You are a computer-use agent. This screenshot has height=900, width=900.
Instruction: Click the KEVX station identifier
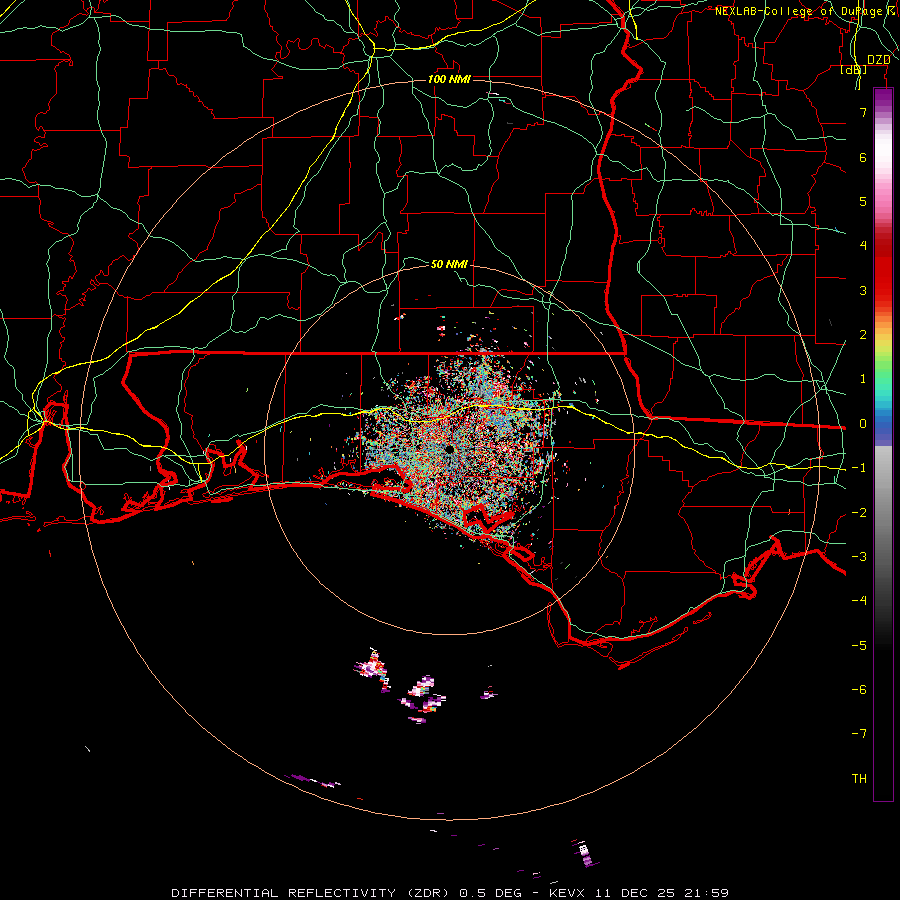tap(568, 893)
